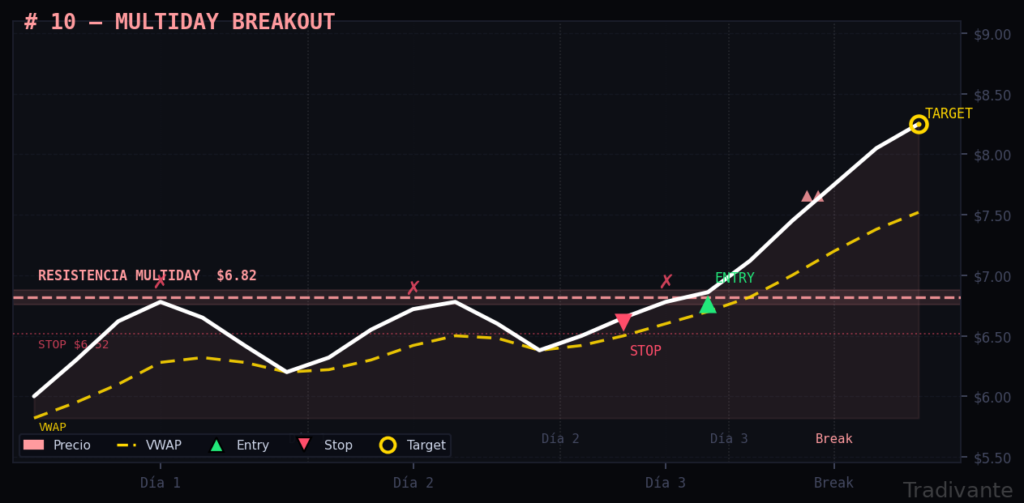Click the green Entry triangle marker on chart
Viewport: 1024px width, 503px height.
tap(708, 305)
